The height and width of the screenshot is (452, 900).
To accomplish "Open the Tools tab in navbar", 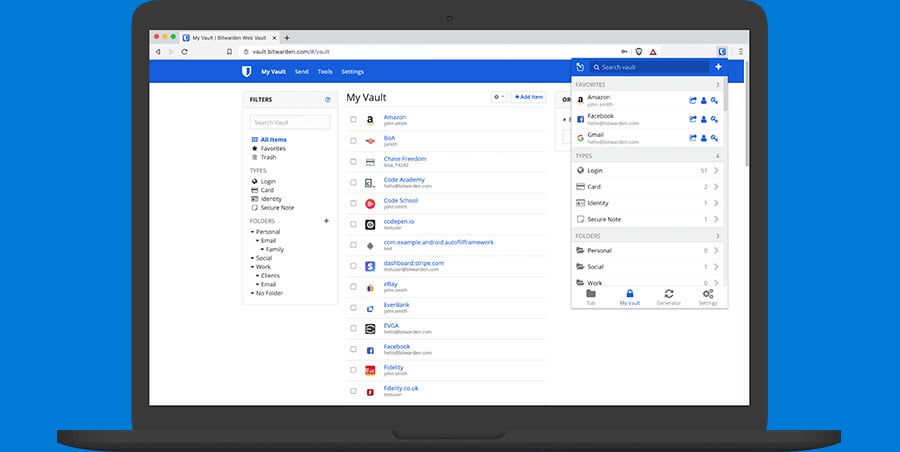I will point(325,72).
